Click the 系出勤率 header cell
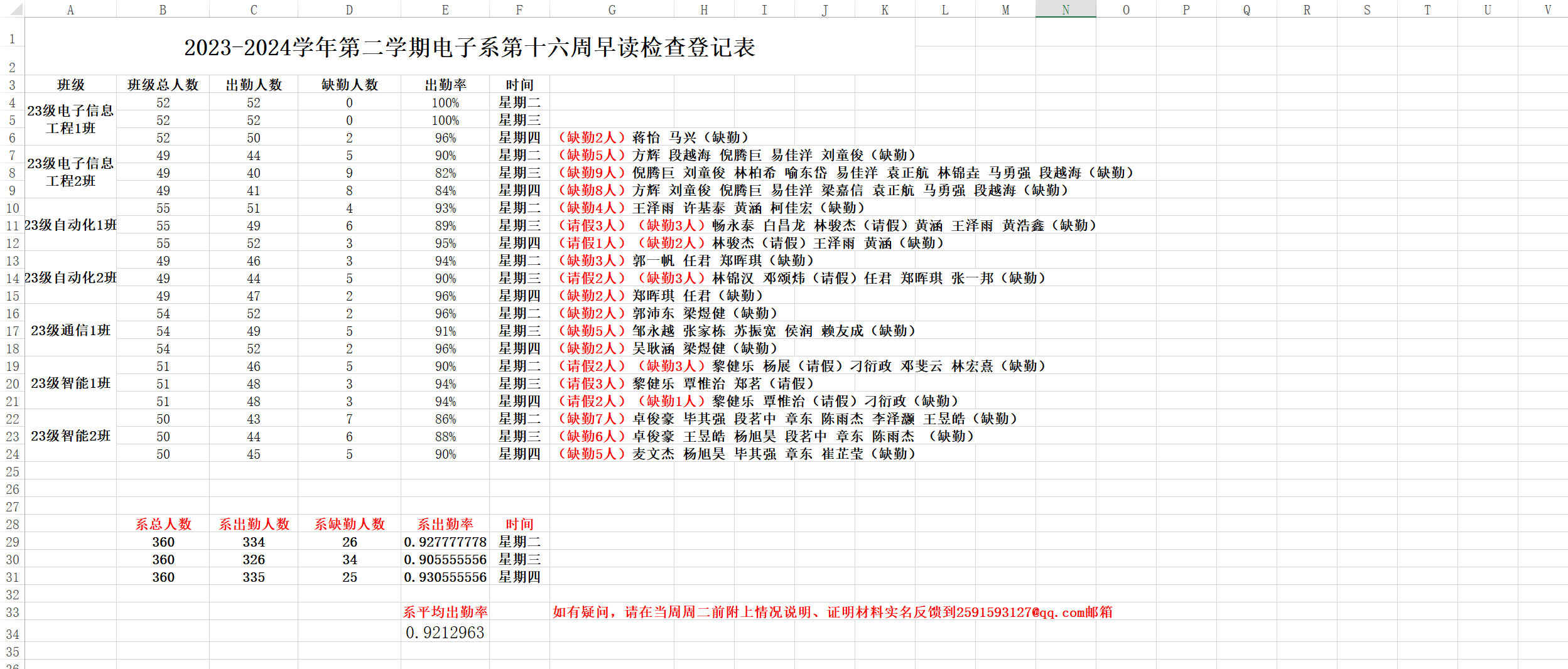The height and width of the screenshot is (669, 1568). [445, 524]
